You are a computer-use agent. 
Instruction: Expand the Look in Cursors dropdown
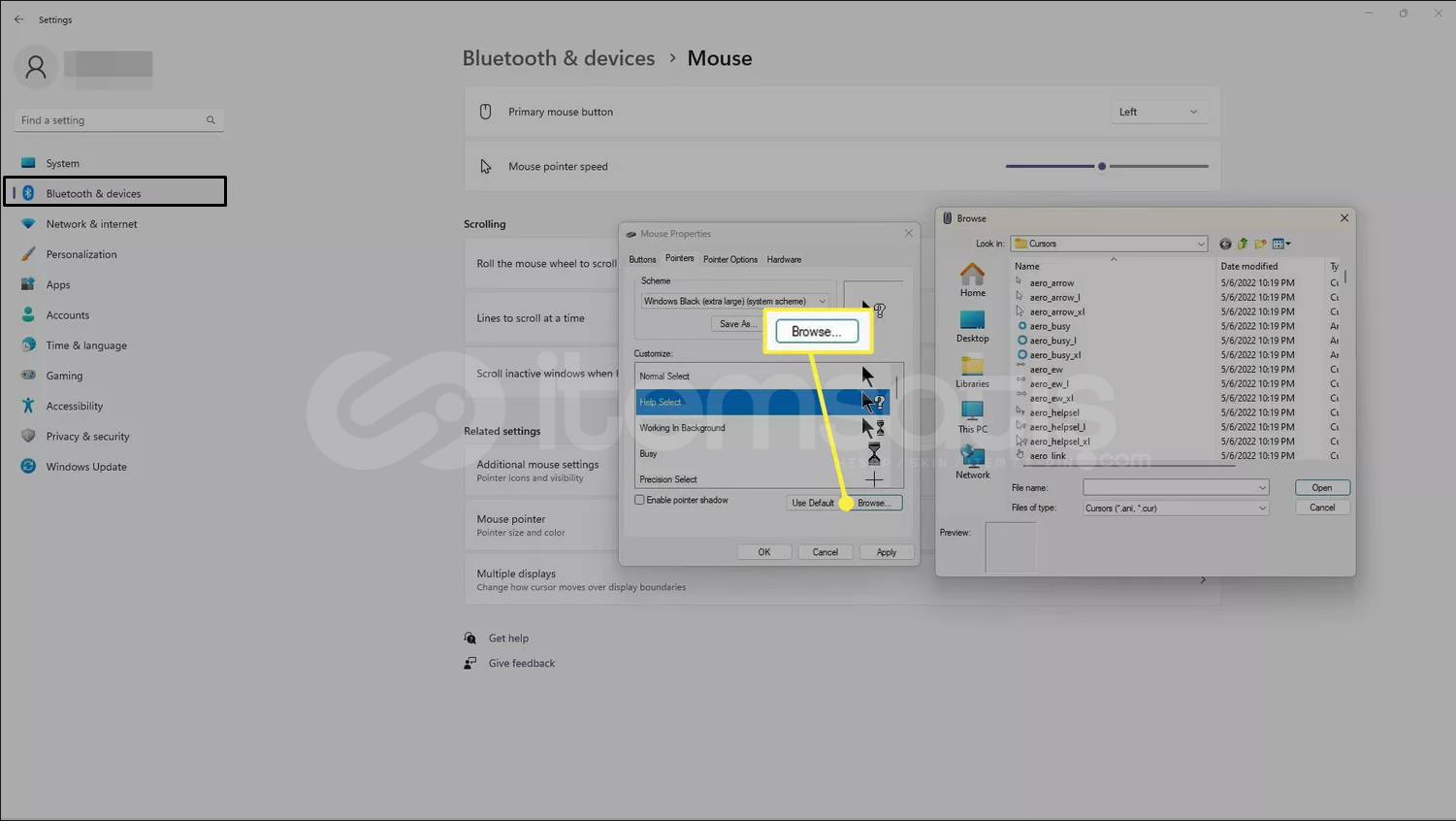[x=1200, y=244]
